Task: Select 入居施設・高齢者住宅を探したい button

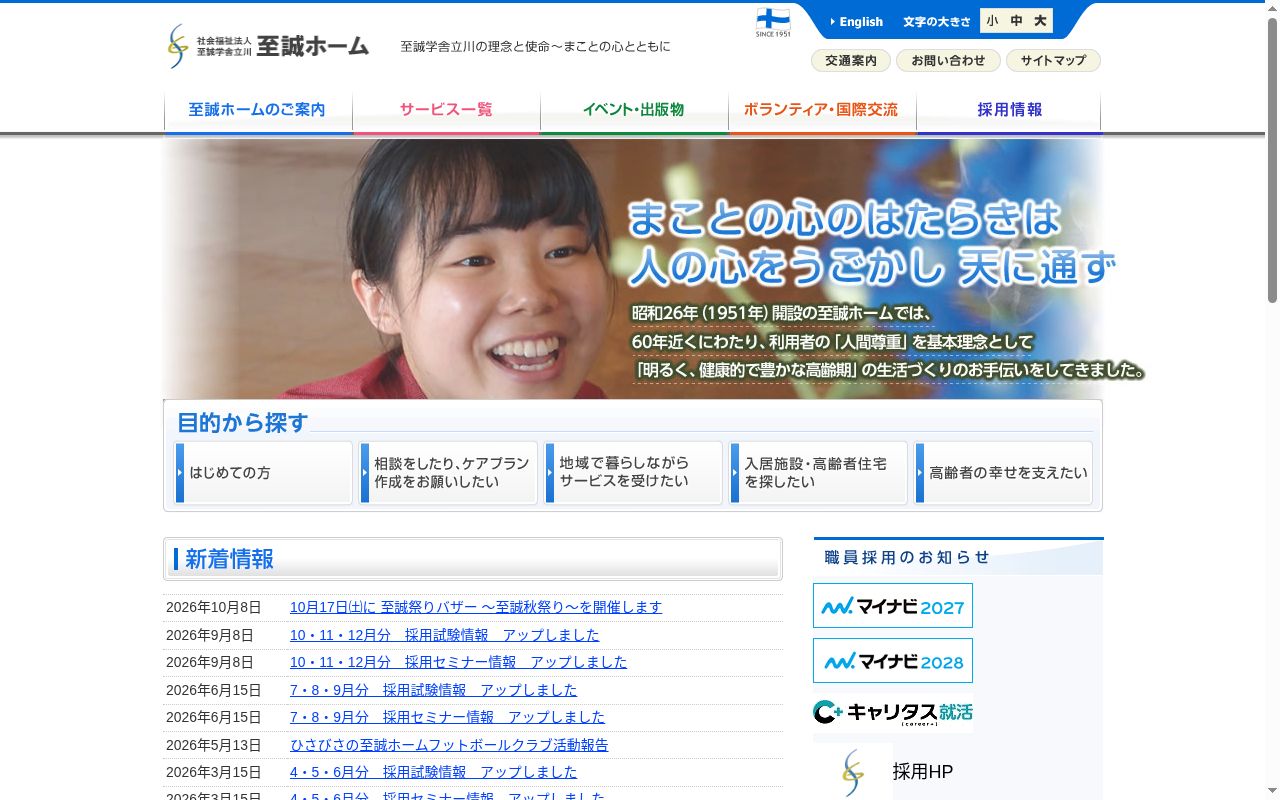Action: 818,473
